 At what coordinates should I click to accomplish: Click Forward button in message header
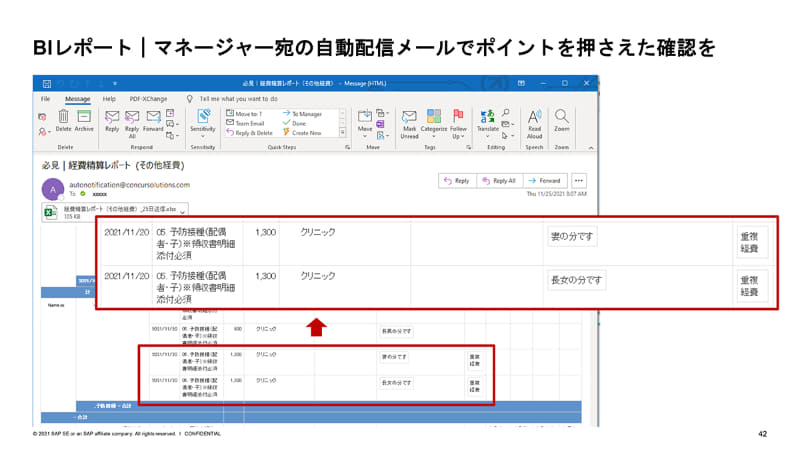coord(545,181)
